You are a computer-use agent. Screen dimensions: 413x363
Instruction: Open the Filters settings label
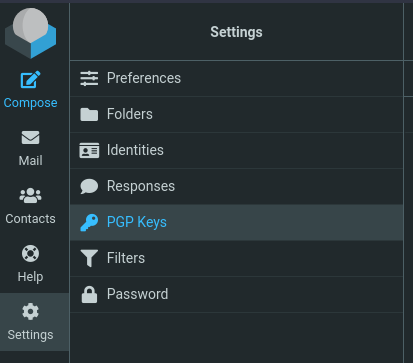(126, 258)
